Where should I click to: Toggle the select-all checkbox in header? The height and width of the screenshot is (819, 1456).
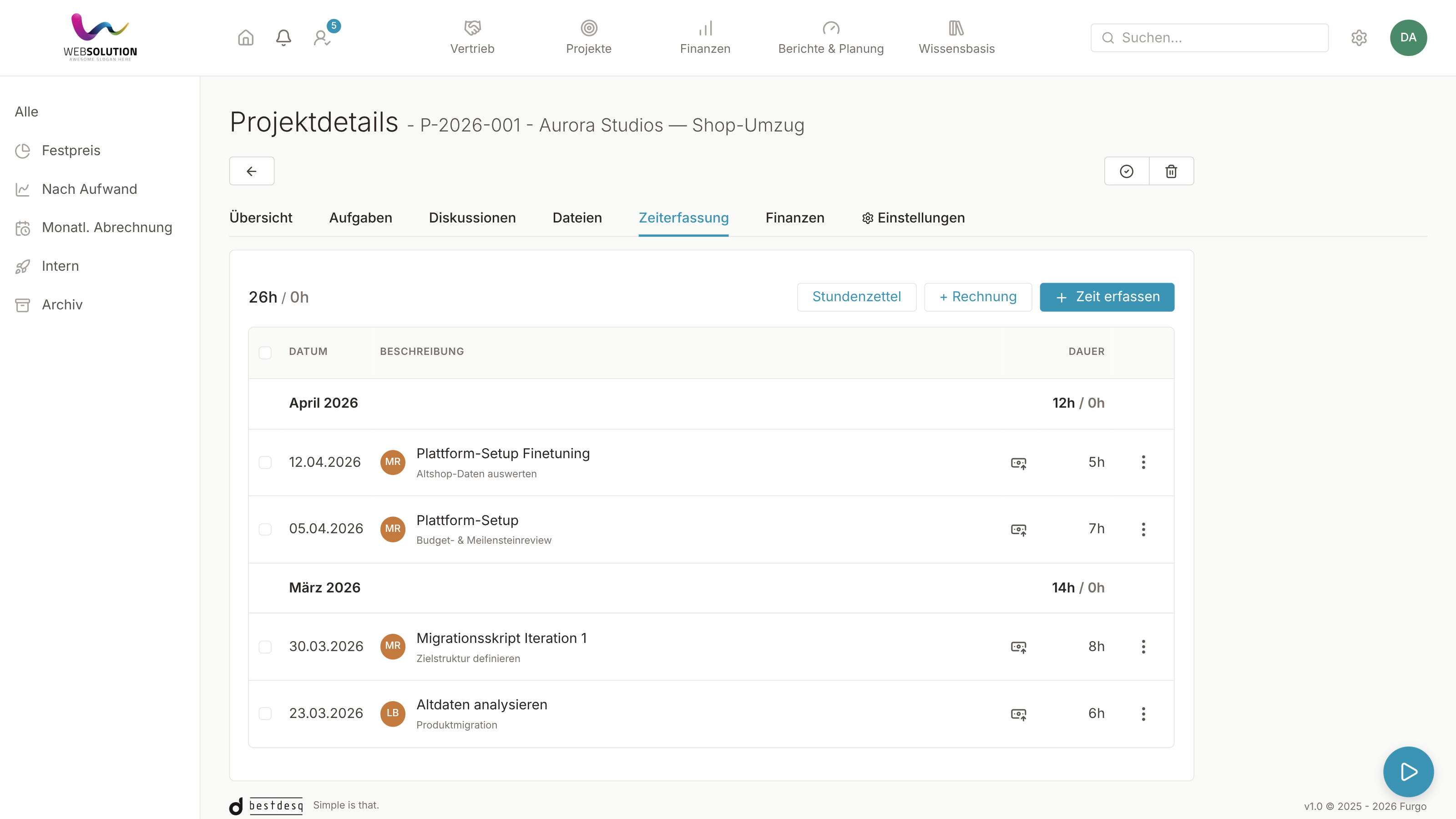(265, 352)
